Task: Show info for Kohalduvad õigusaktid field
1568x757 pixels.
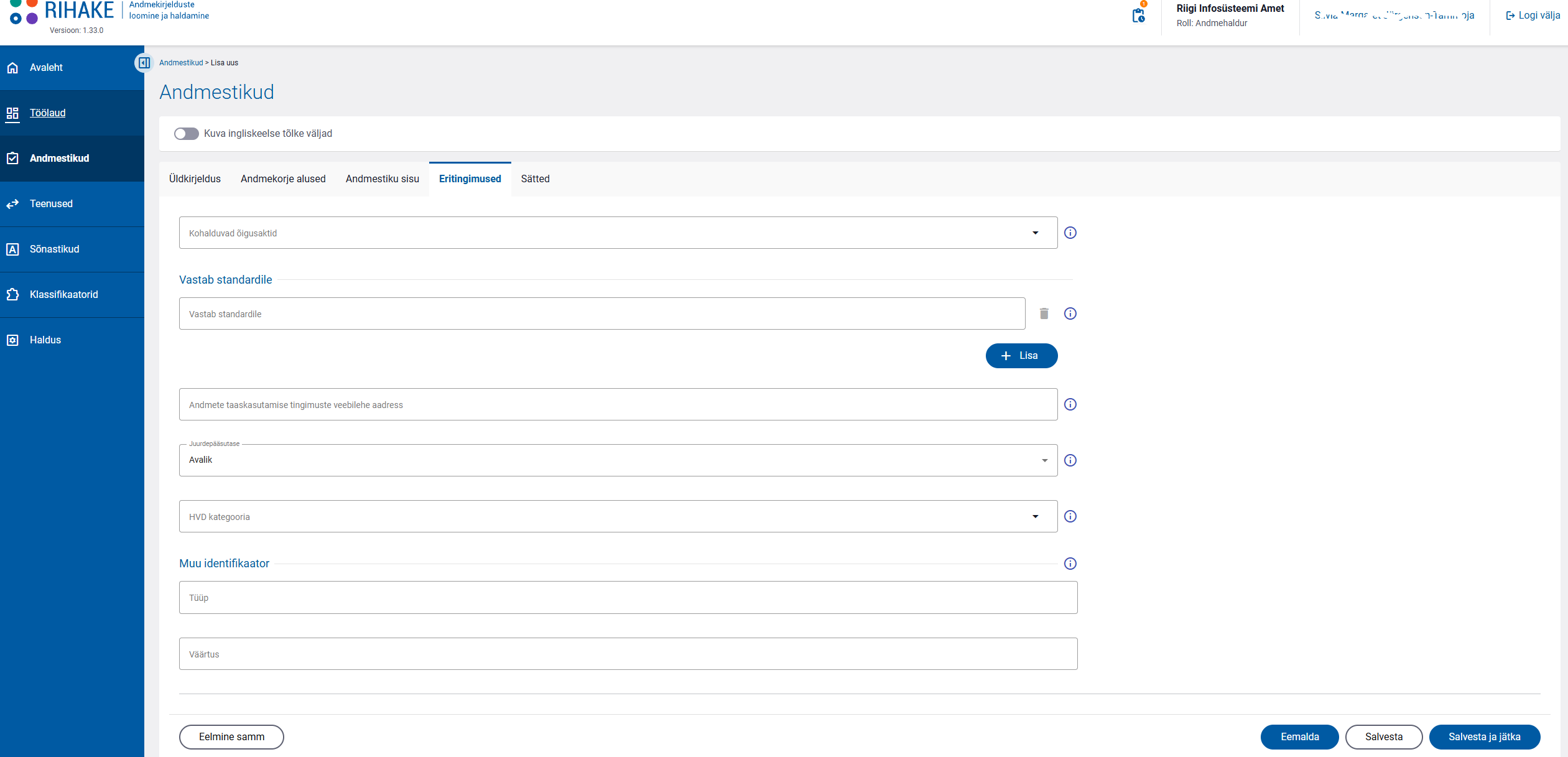Action: click(1070, 233)
